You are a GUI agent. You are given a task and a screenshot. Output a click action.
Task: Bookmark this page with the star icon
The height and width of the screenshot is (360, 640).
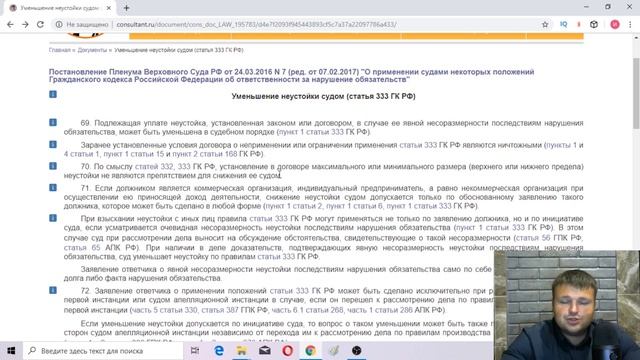tap(545, 24)
